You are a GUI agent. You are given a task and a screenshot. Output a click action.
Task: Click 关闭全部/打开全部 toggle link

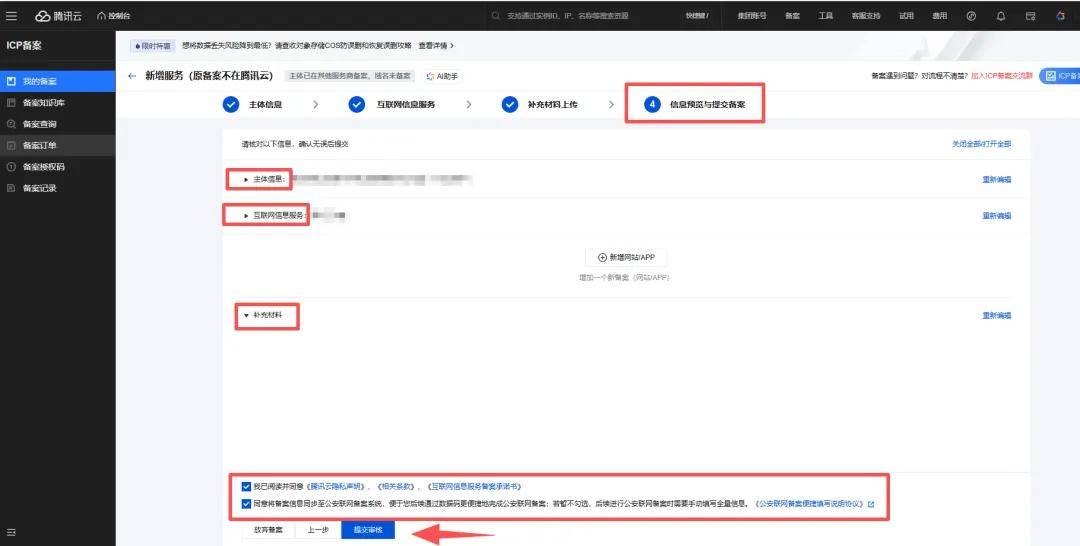(x=982, y=145)
